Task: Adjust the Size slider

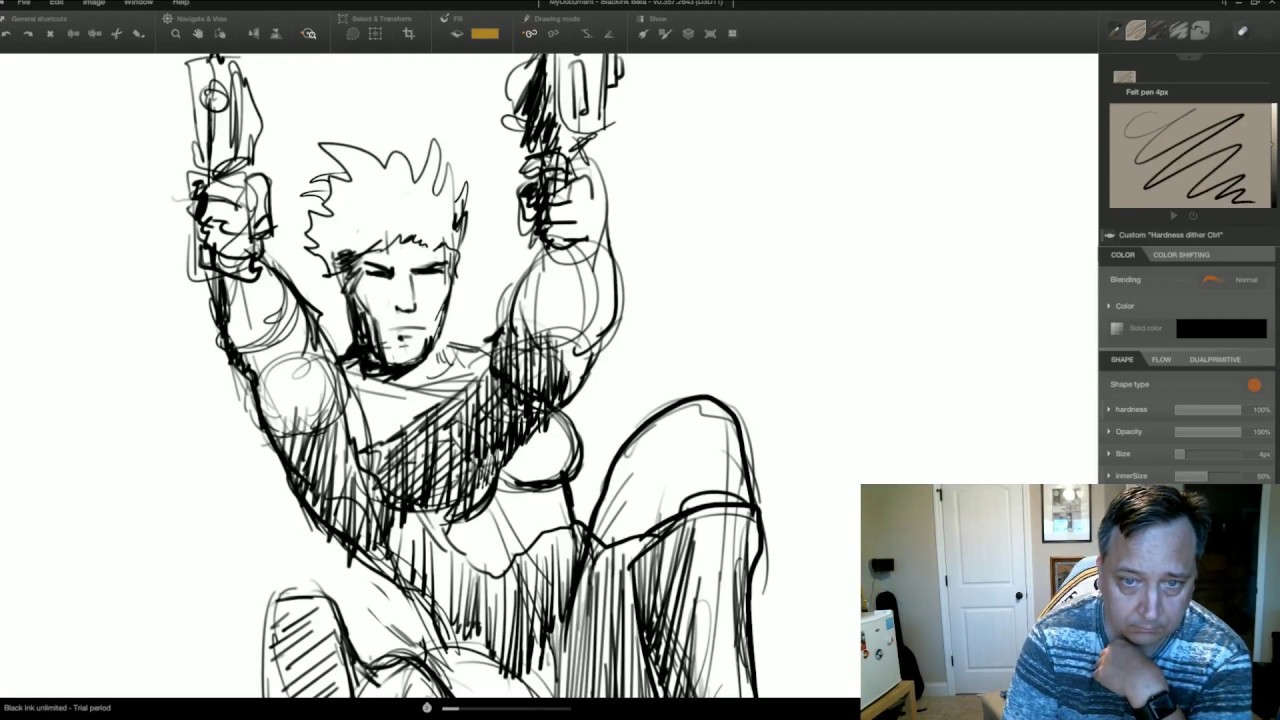Action: click(x=1208, y=454)
